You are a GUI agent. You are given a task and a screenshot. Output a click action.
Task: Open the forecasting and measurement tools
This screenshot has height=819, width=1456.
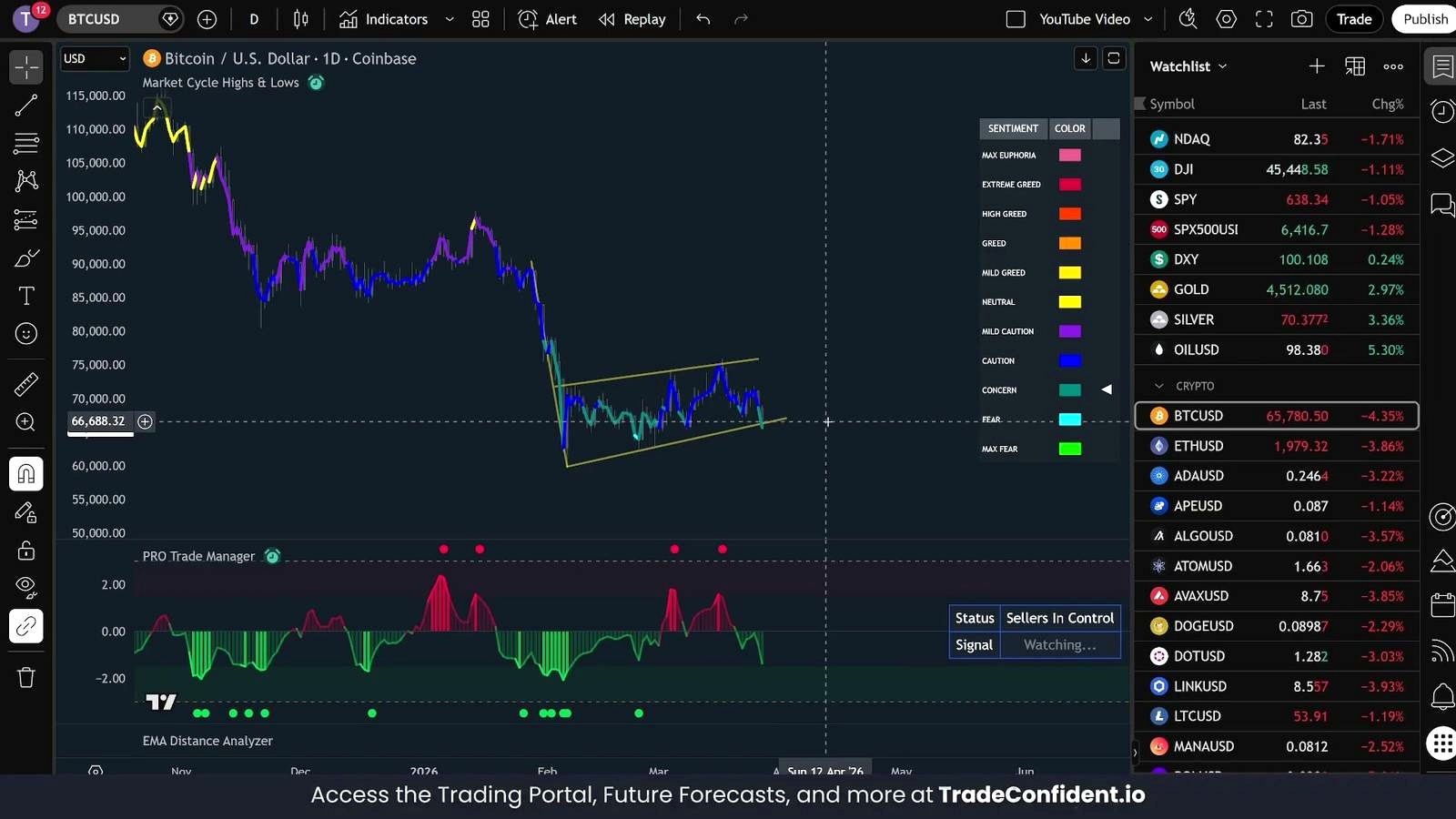26,219
